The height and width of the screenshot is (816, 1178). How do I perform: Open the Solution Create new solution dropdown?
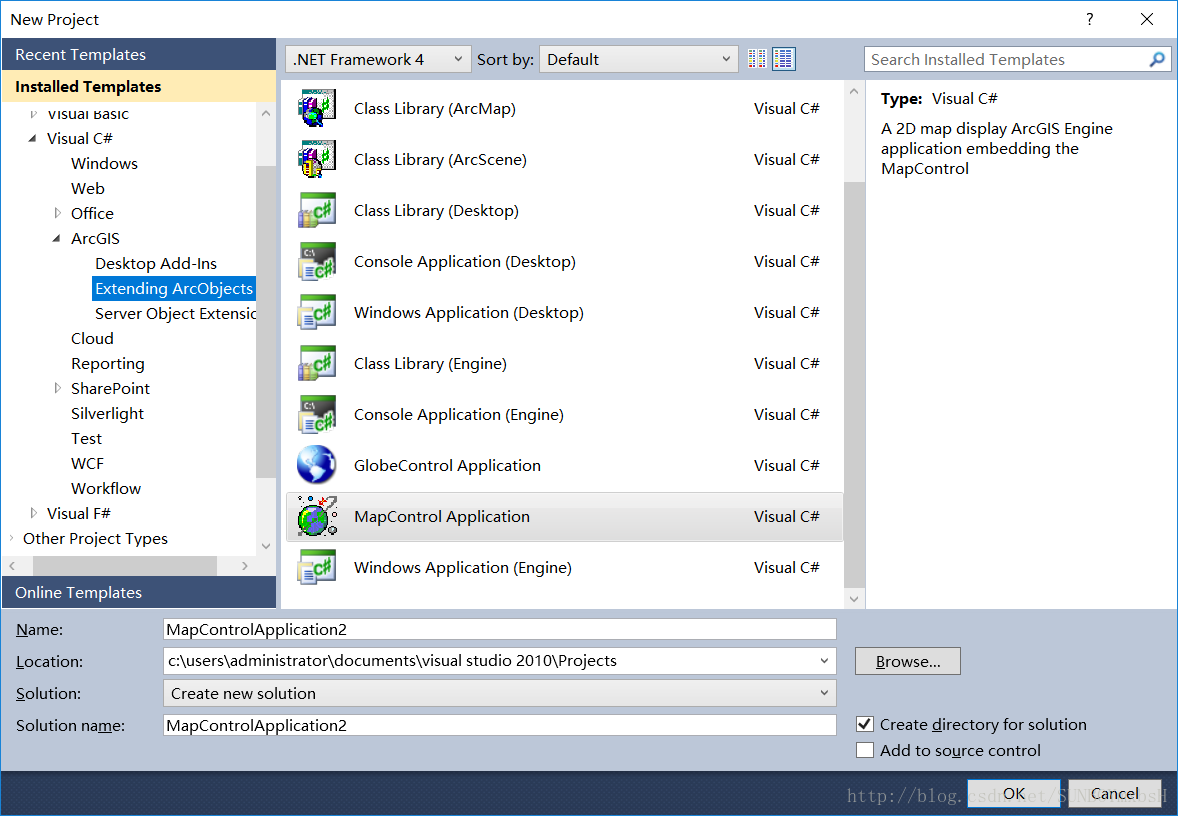point(500,693)
